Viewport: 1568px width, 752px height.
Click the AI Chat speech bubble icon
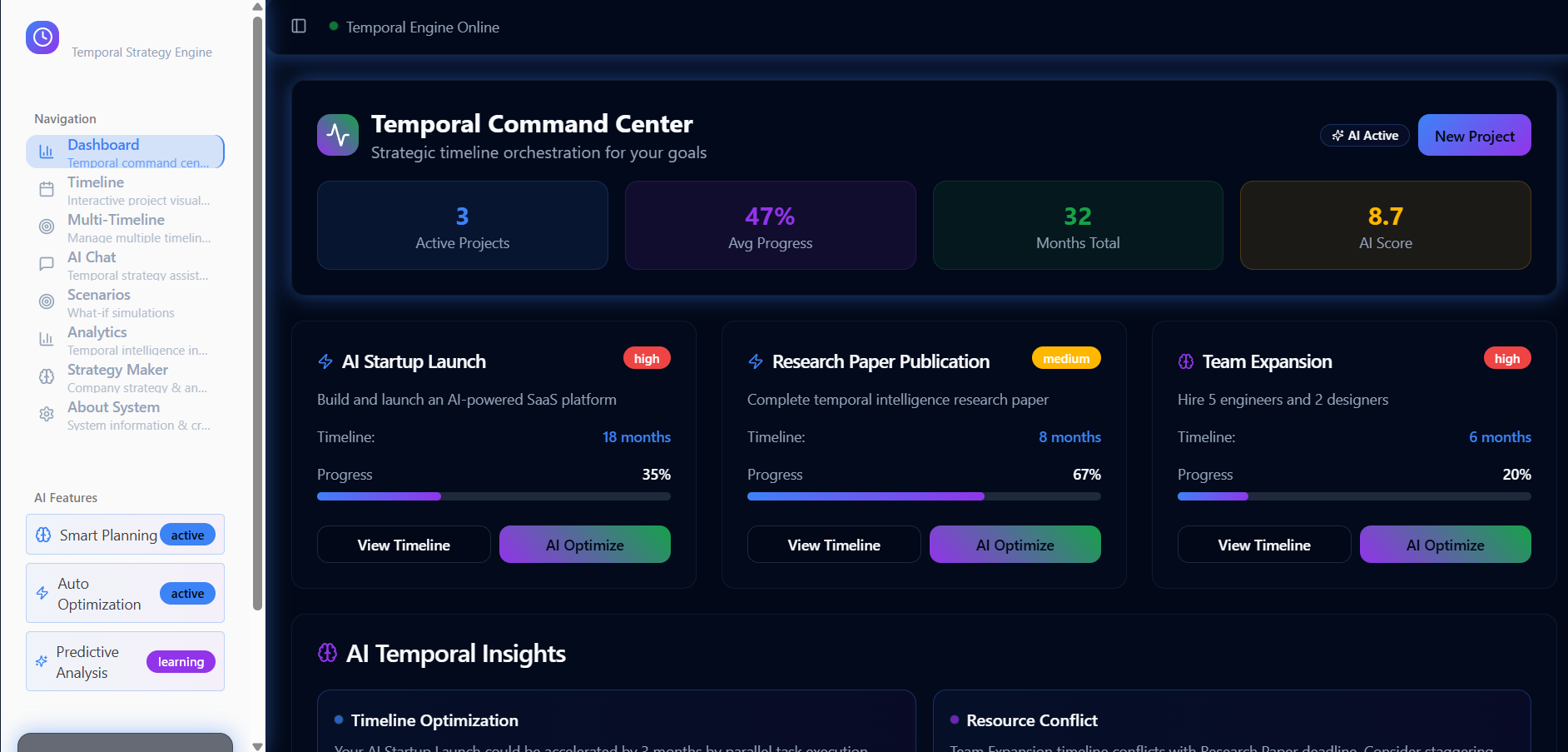click(x=47, y=265)
